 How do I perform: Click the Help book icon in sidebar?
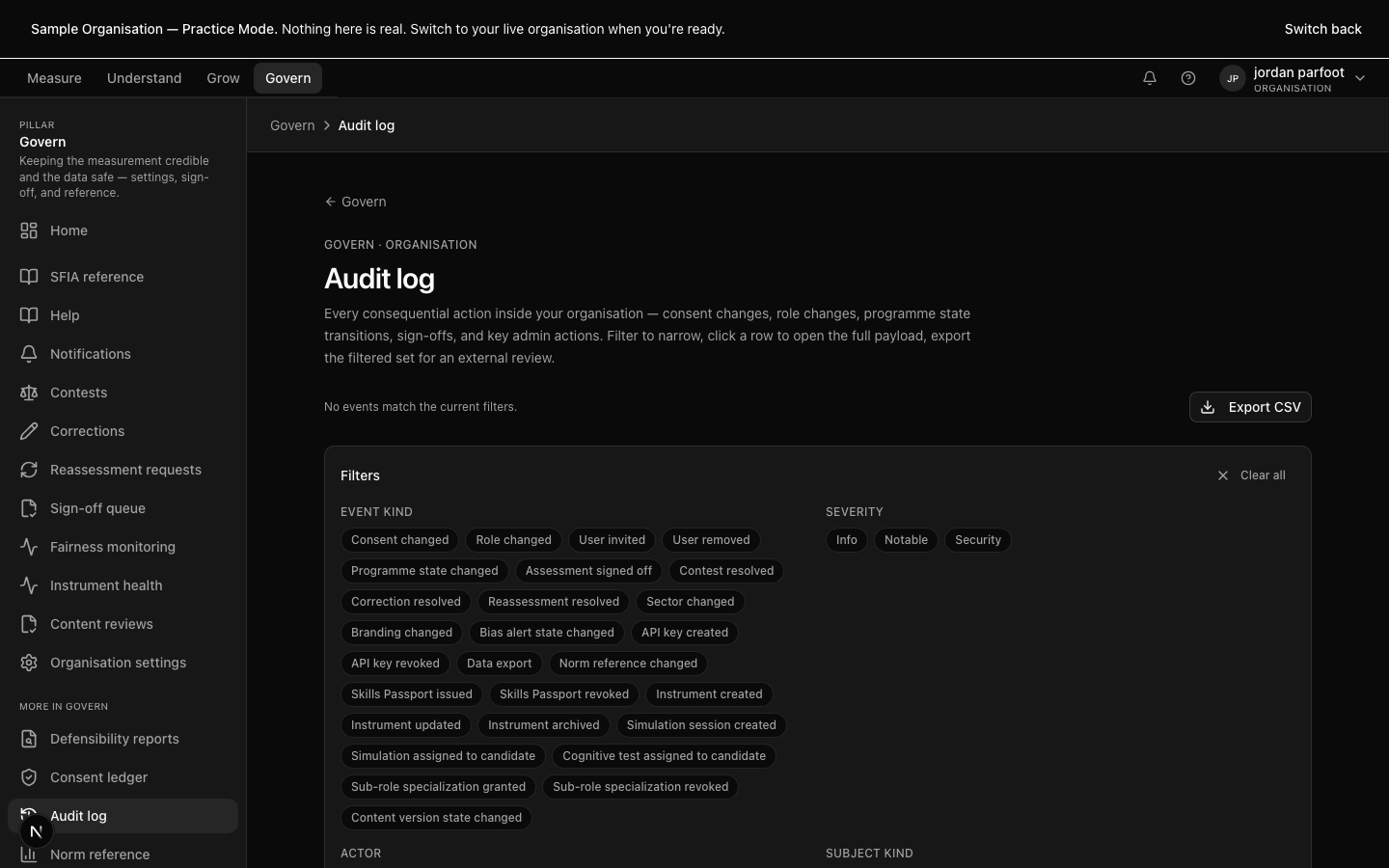[x=29, y=315]
